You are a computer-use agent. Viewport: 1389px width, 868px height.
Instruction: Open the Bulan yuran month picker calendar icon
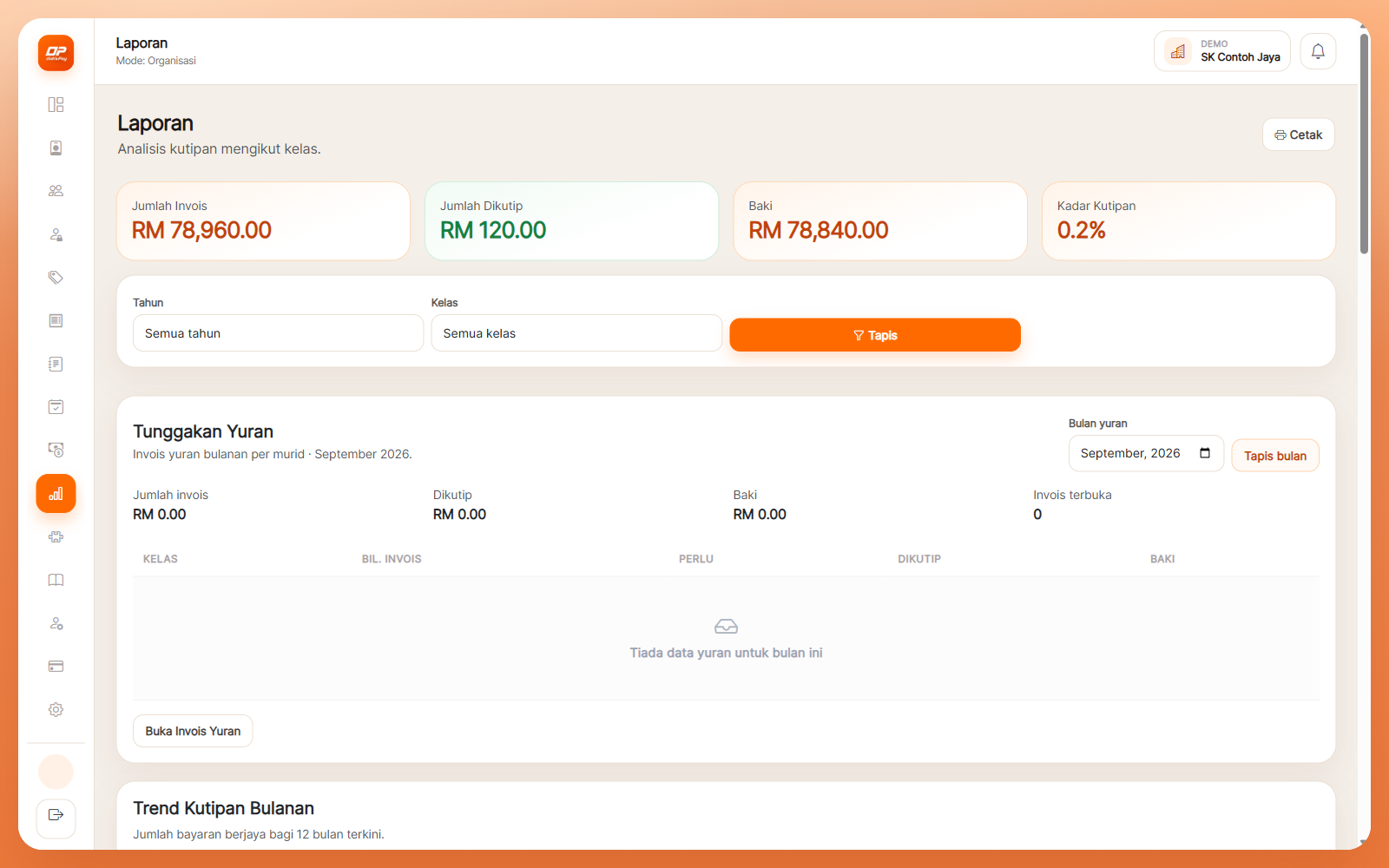1205,453
